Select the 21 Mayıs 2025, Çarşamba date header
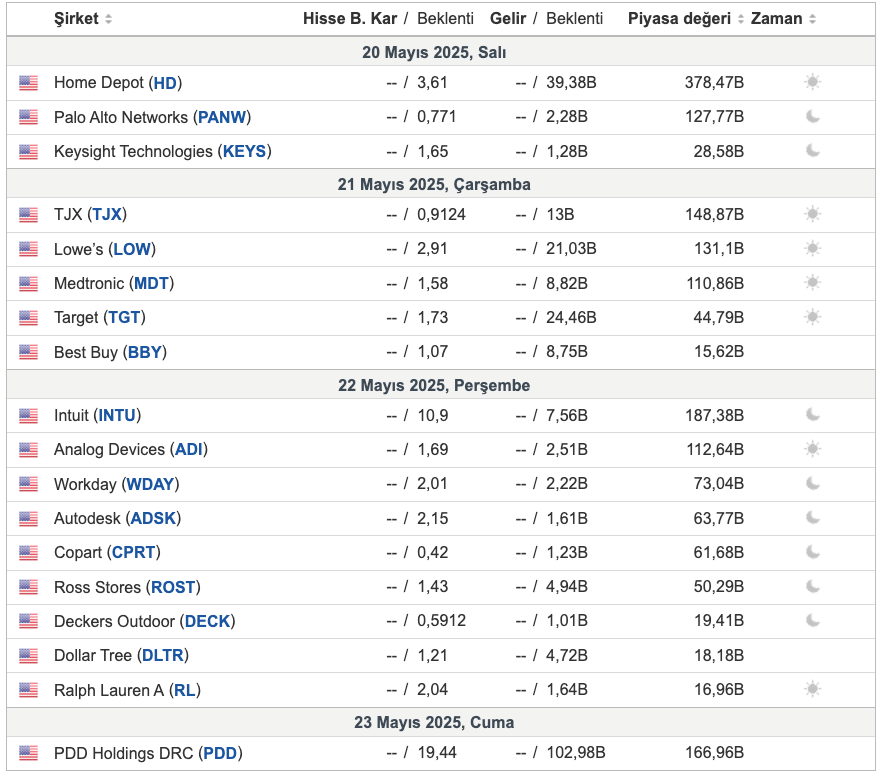 pyautogui.click(x=434, y=184)
